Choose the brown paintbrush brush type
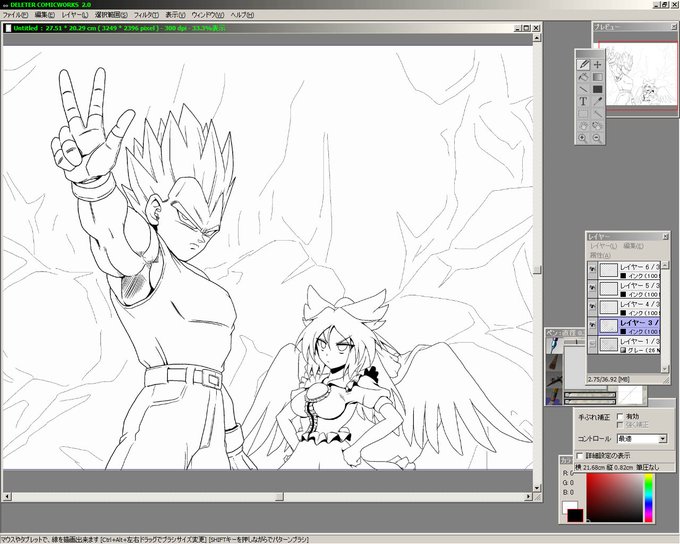The height and width of the screenshot is (544, 680). tap(554, 362)
